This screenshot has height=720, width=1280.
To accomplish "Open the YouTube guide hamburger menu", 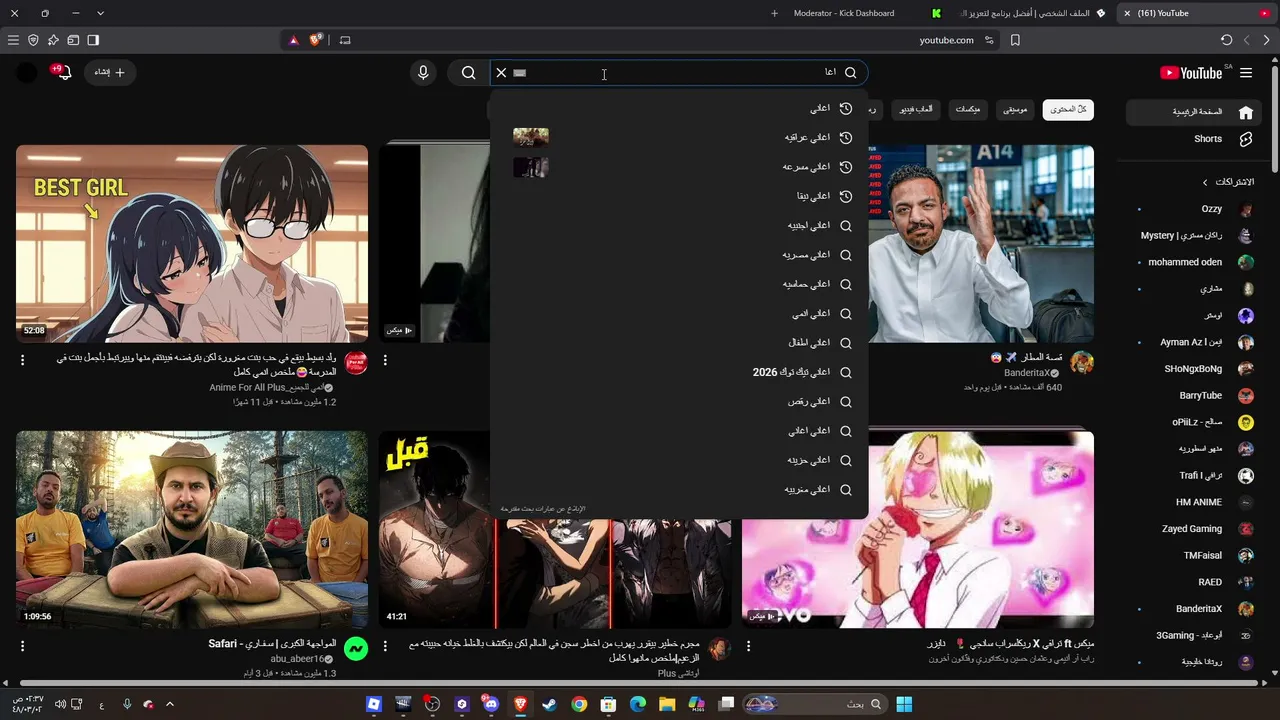I will click(1246, 73).
